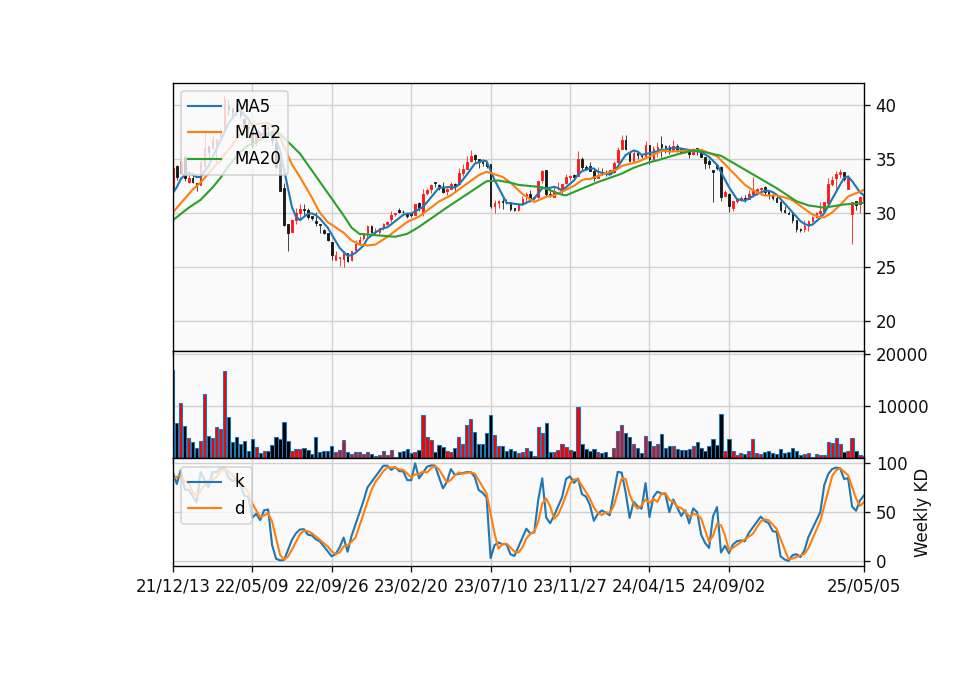Click the price axis value 20
The height and width of the screenshot is (690, 960).
[886, 322]
